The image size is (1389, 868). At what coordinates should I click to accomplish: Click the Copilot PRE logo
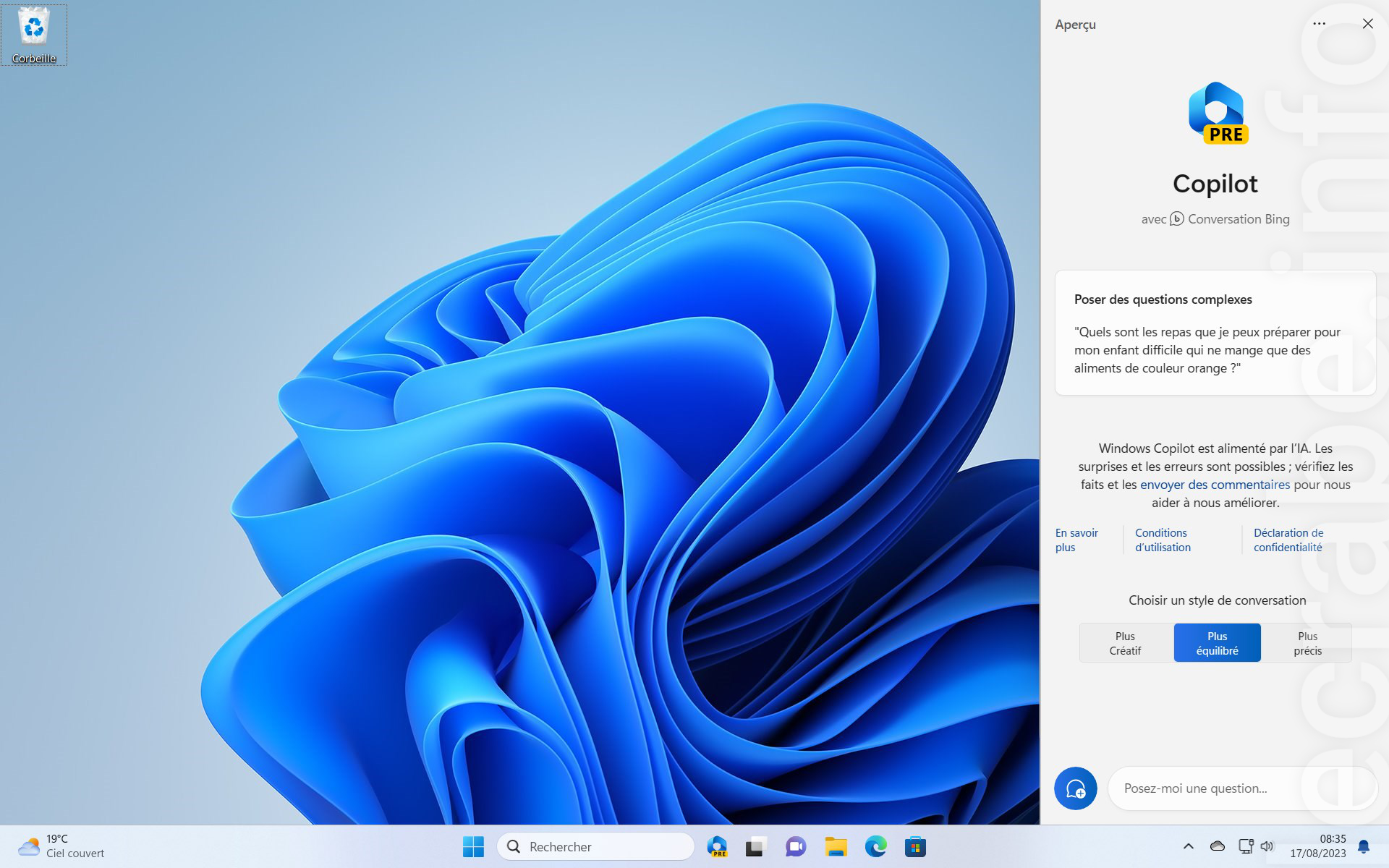(x=1217, y=113)
